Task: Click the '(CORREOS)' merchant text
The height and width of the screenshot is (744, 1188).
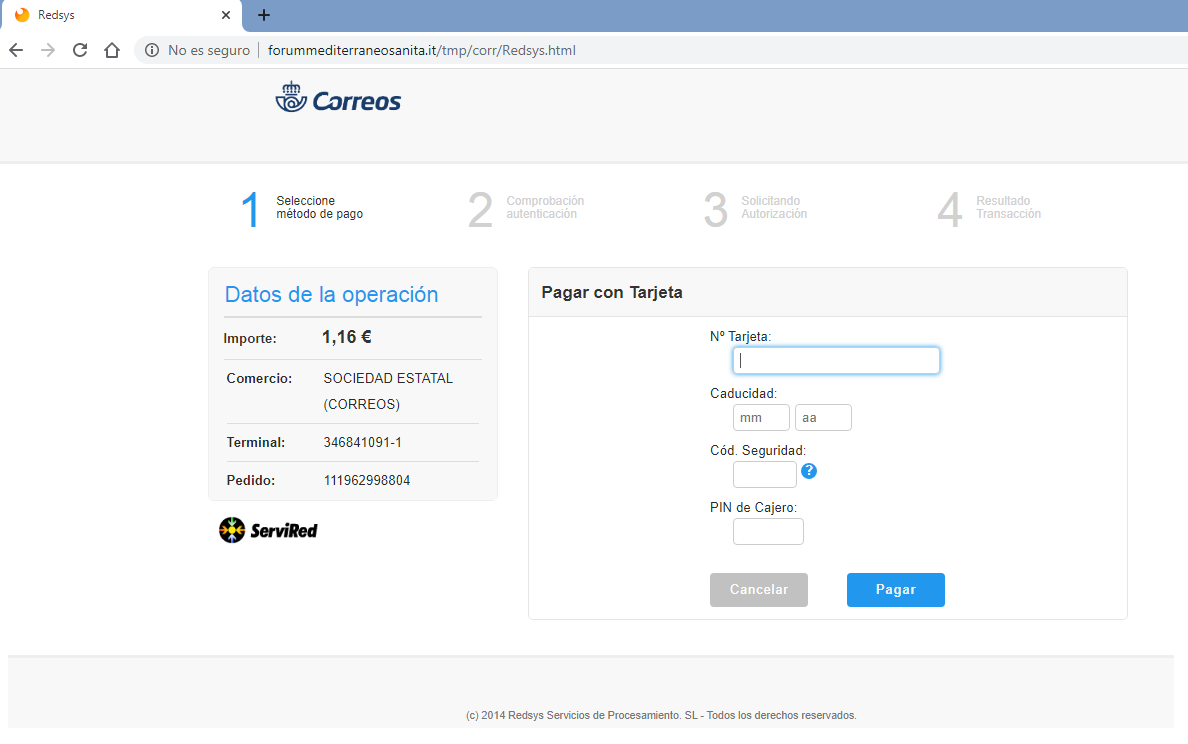Action: tap(361, 405)
